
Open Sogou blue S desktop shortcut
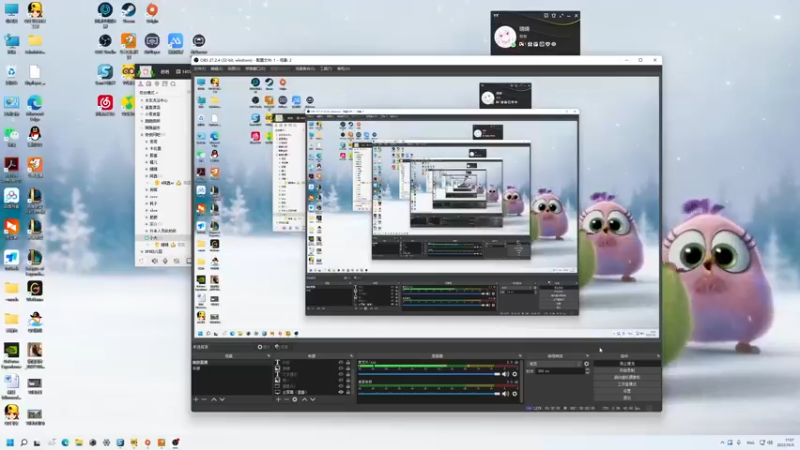[105, 74]
